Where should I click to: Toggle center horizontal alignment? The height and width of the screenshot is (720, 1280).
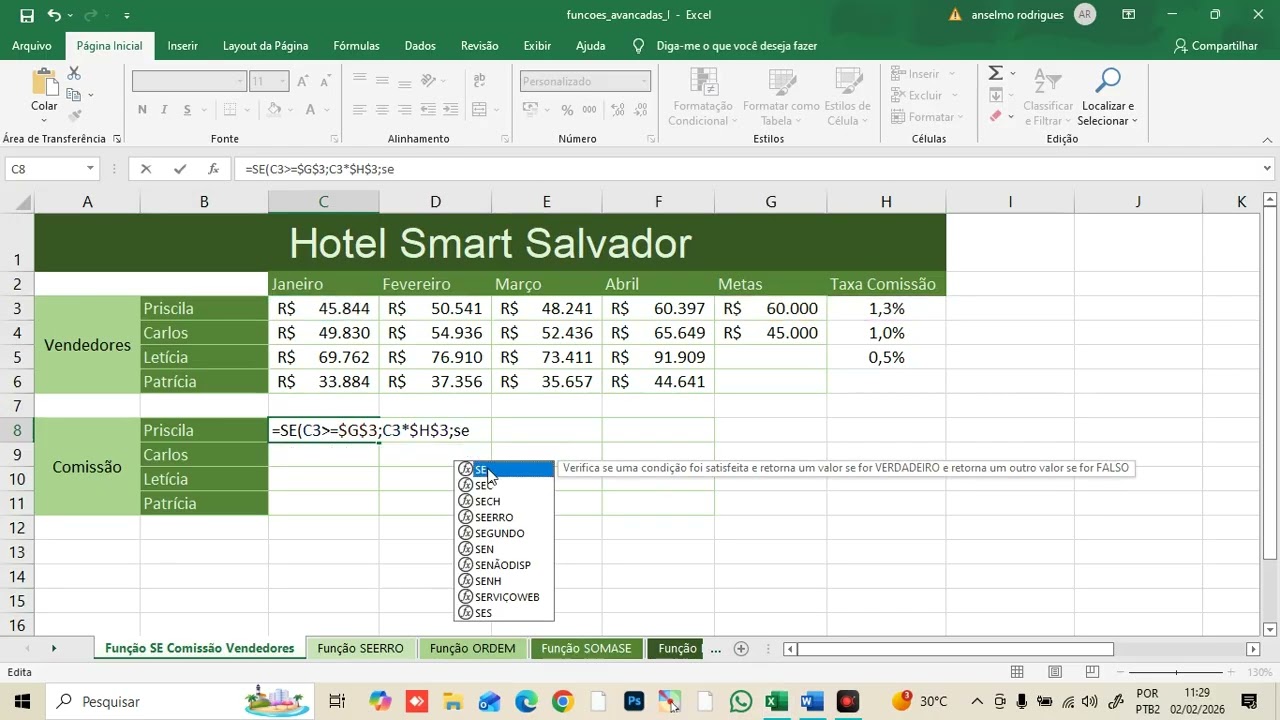(381, 110)
